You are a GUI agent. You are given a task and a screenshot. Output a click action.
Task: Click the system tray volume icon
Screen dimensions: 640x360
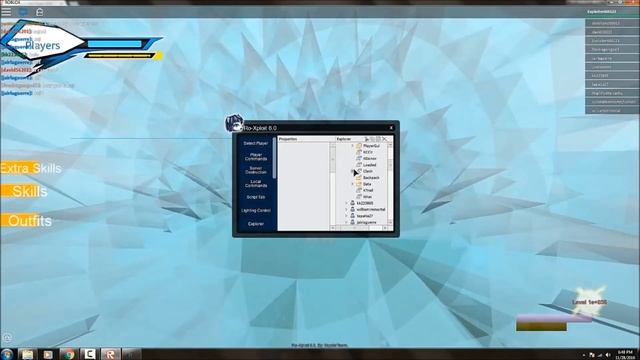tap(608, 356)
